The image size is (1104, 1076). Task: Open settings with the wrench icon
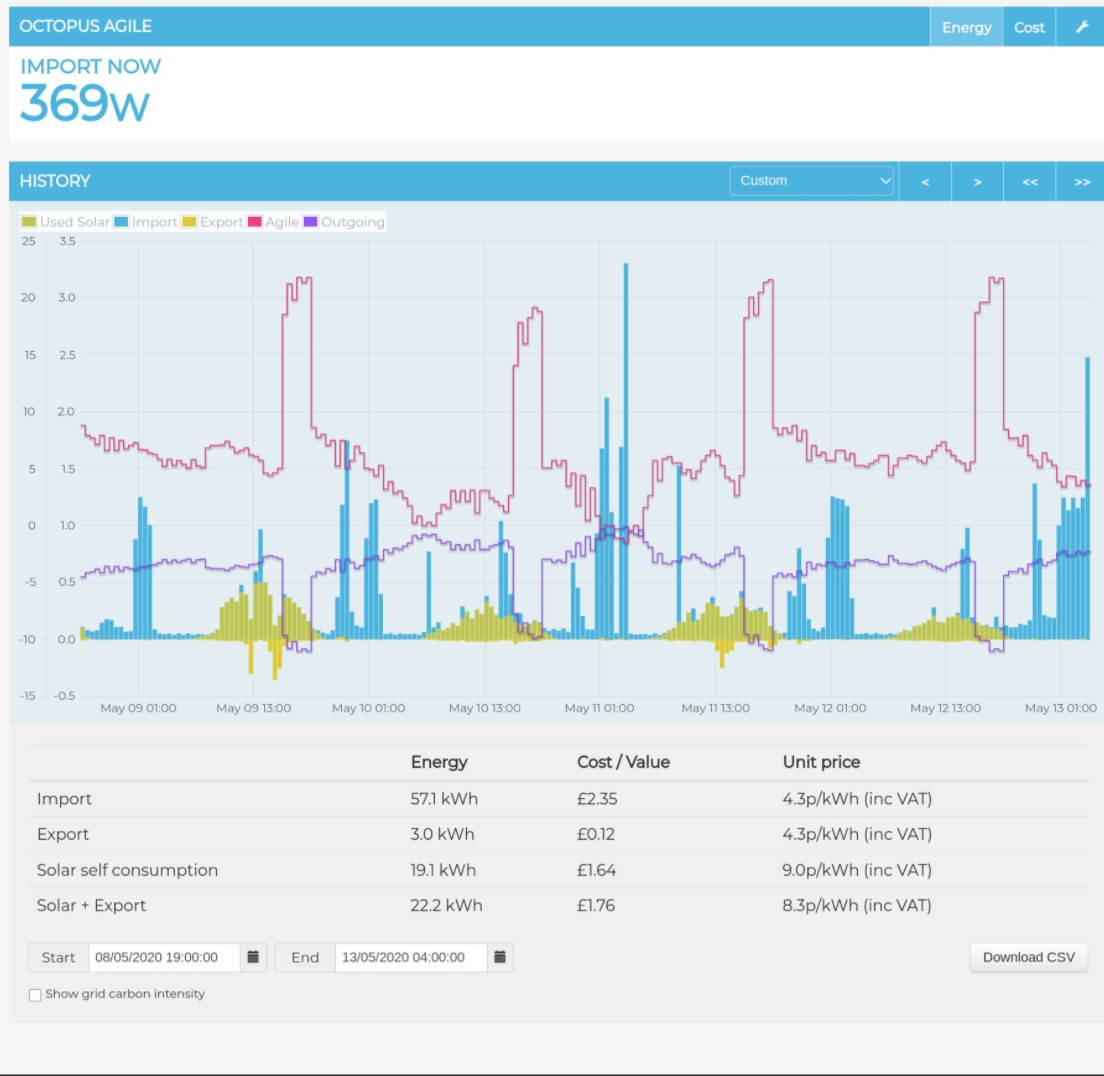coord(1081,27)
